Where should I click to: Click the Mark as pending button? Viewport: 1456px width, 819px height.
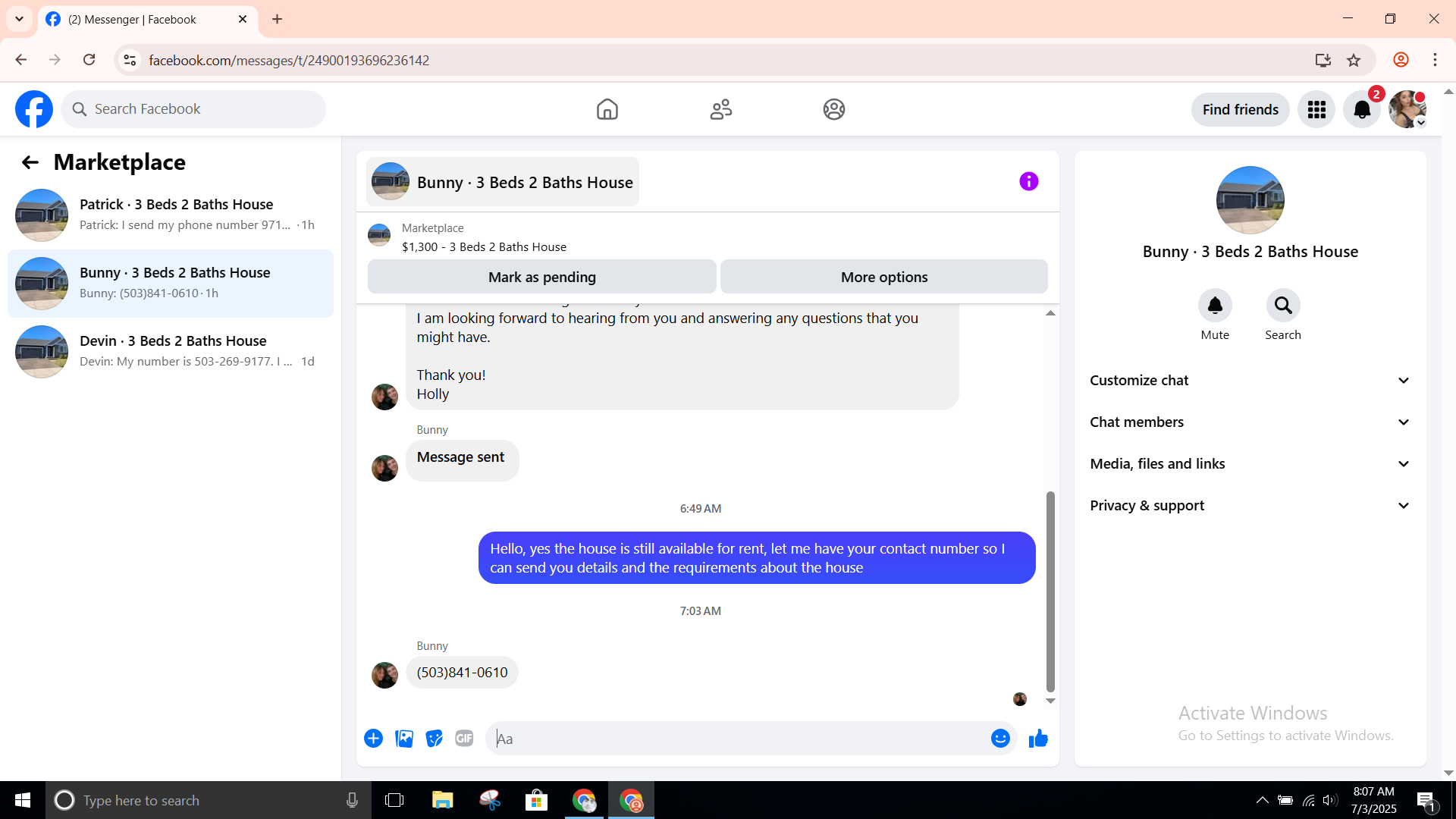[x=541, y=278]
